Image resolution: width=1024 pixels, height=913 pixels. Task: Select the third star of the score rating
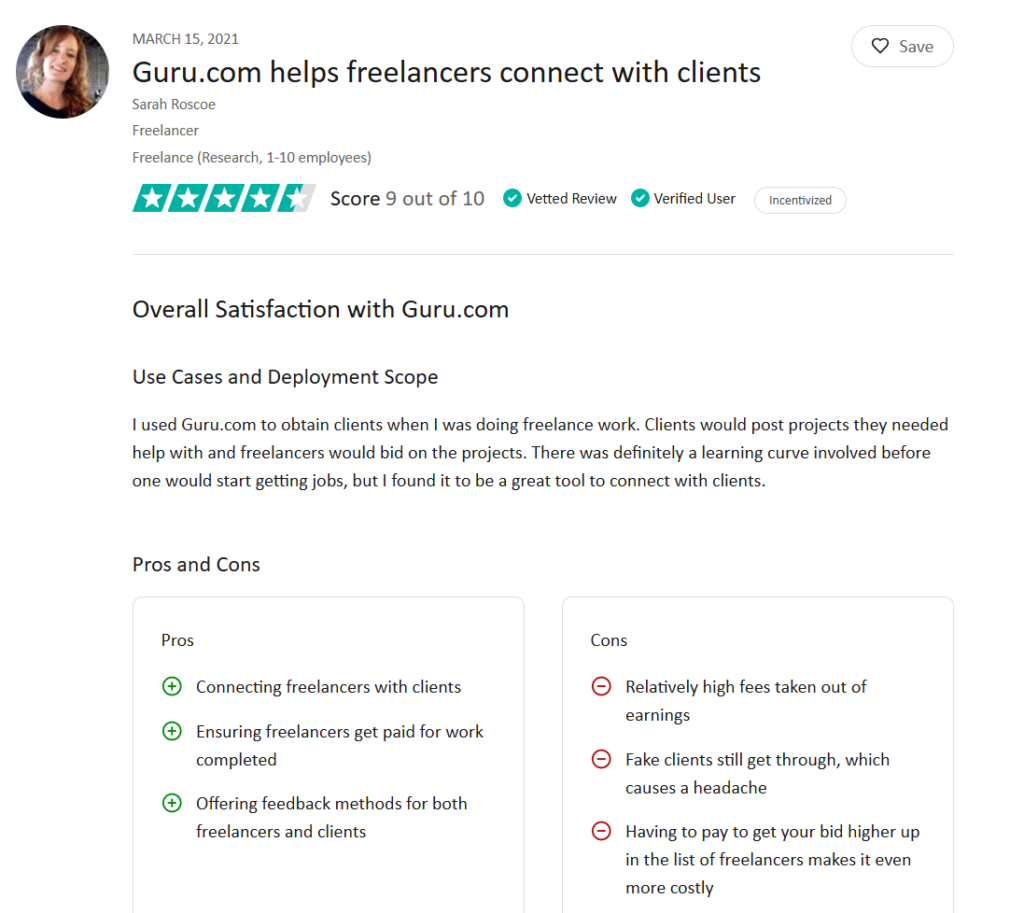click(222, 198)
